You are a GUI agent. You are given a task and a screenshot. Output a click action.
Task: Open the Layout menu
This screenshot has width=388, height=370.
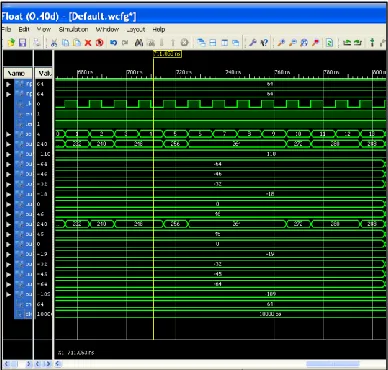pos(136,29)
